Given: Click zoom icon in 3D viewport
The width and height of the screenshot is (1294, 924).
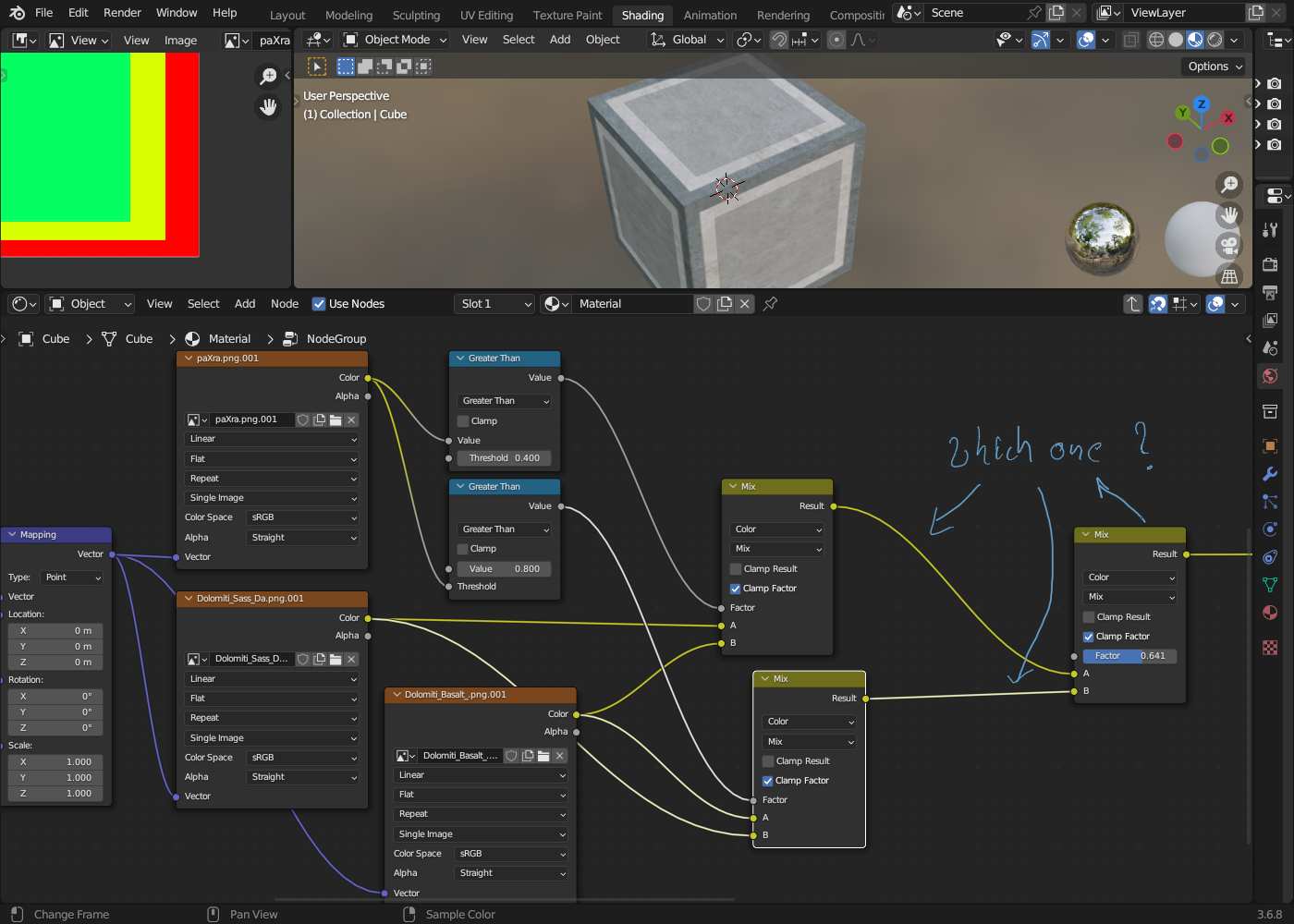Looking at the screenshot, I should [1229, 185].
